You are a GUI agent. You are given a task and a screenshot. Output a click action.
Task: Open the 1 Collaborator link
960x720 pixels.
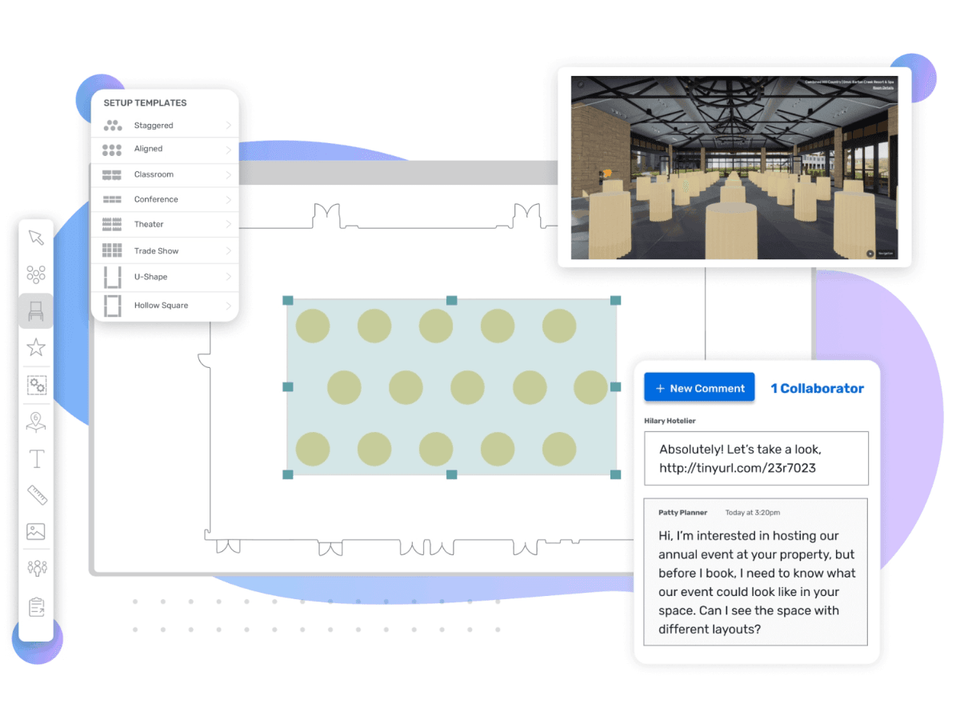[816, 388]
